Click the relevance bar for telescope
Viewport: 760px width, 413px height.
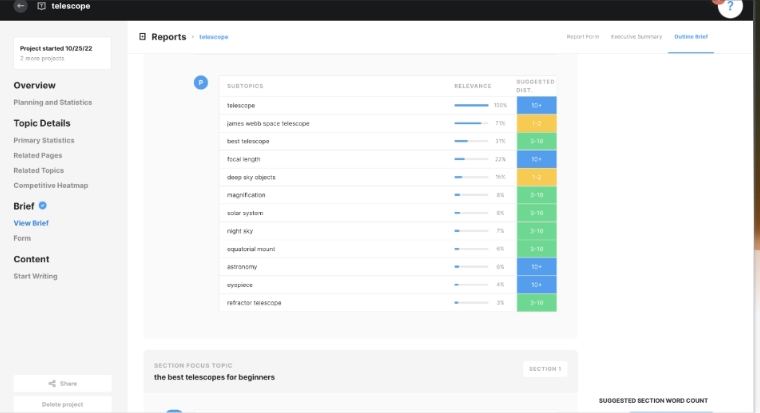471,105
